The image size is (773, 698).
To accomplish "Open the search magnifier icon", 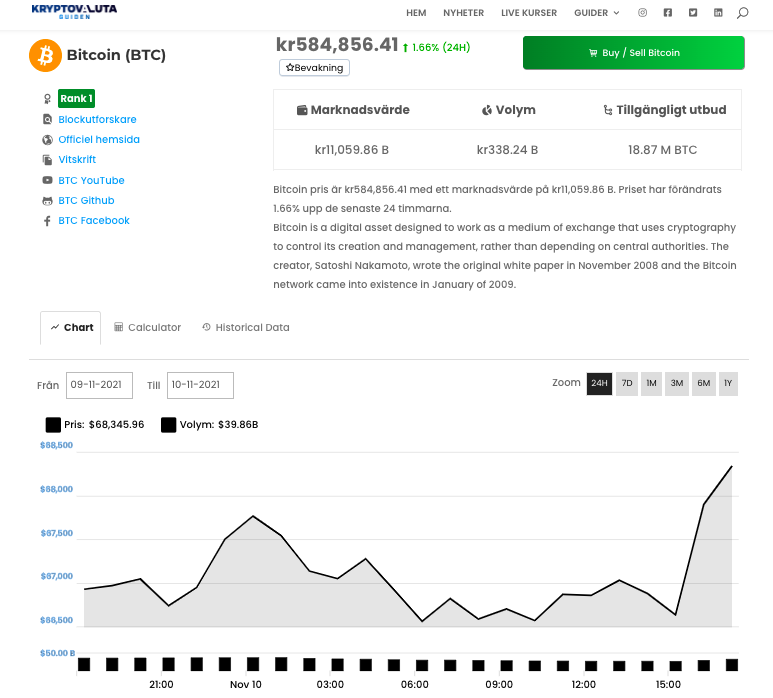I will point(742,13).
